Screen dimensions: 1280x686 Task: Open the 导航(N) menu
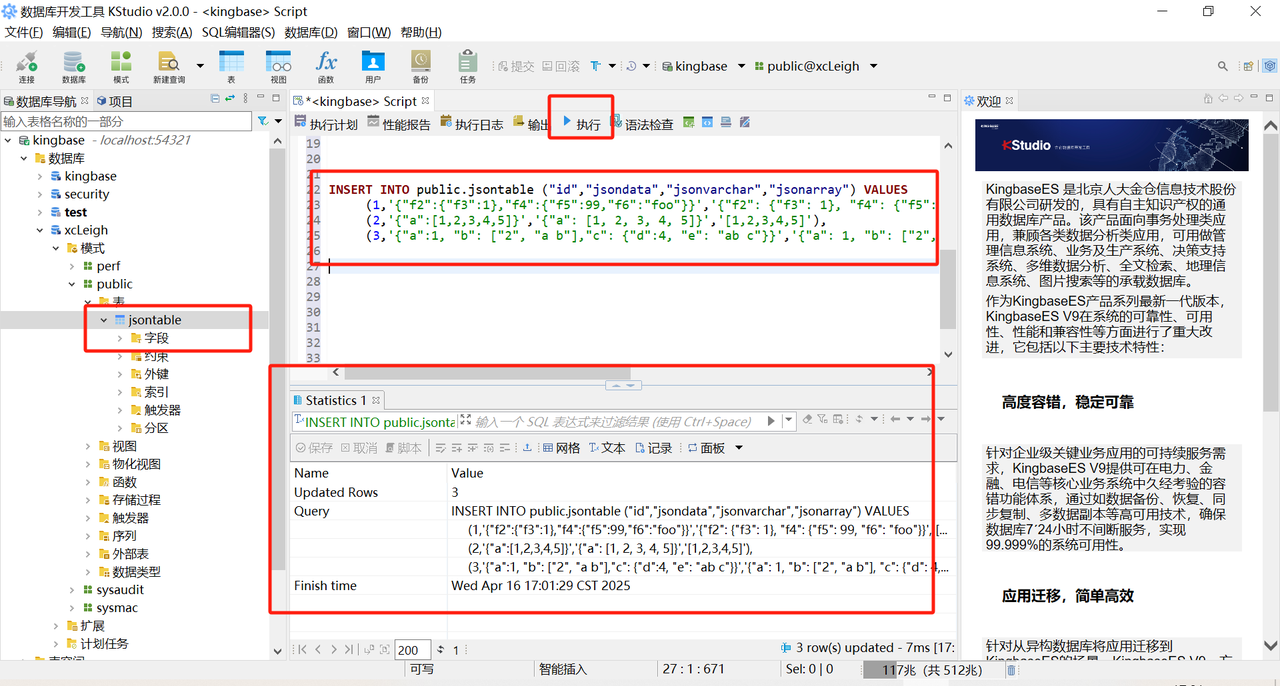[121, 32]
